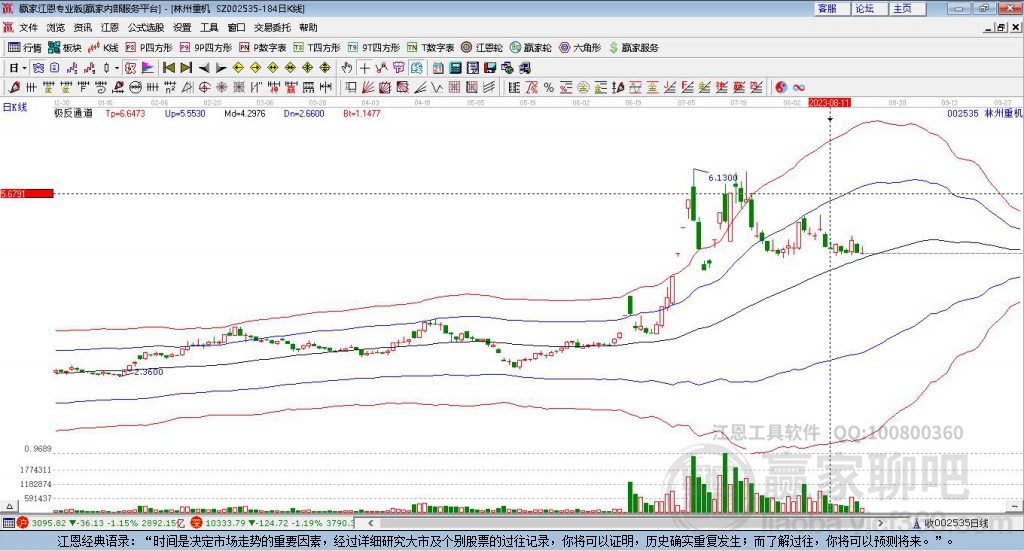Open the calculator icon
The width and height of the screenshot is (1024, 551).
click(x=455, y=68)
